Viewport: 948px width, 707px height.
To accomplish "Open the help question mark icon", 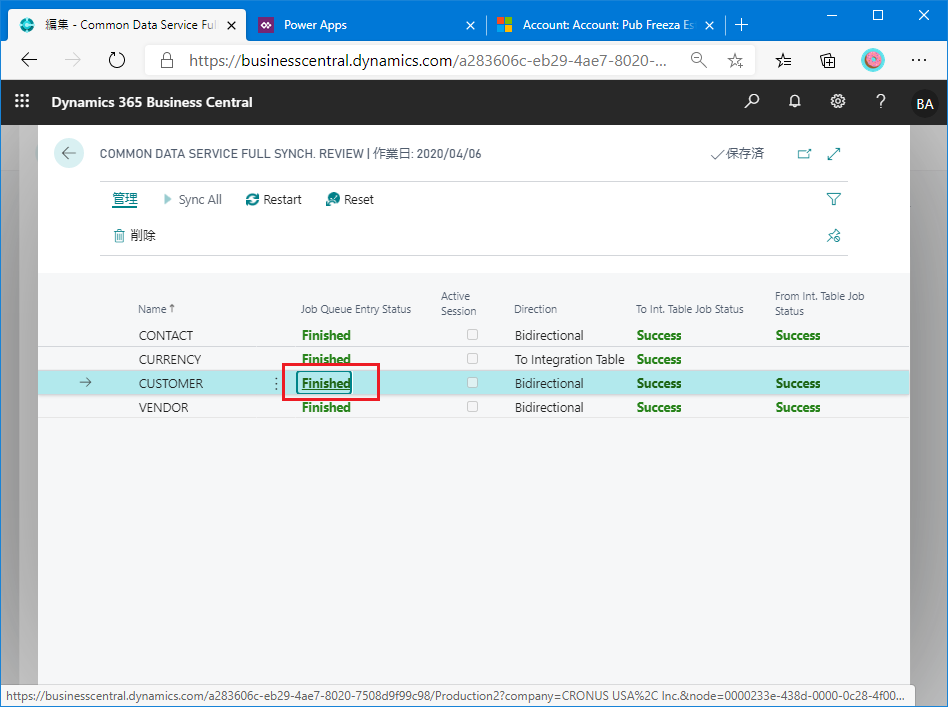I will (x=880, y=101).
